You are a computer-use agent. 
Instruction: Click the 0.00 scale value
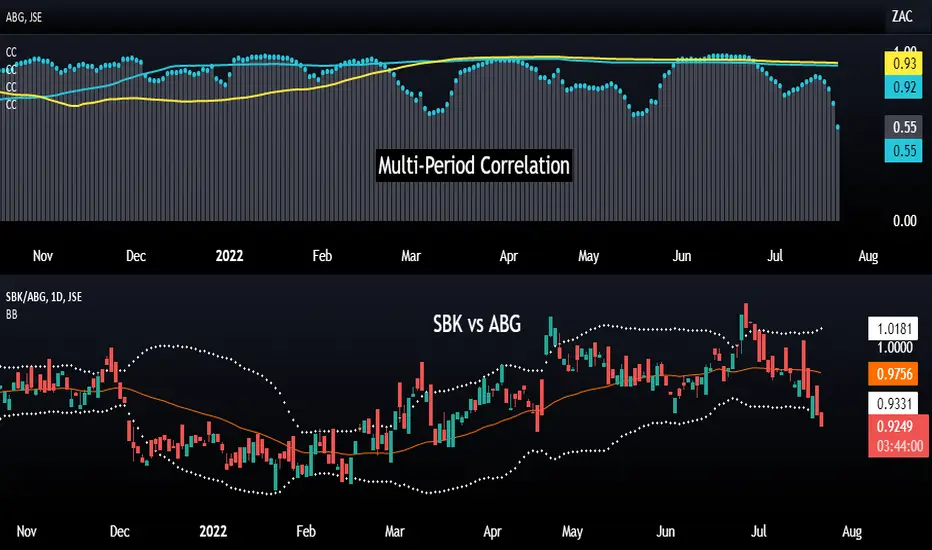[904, 221]
